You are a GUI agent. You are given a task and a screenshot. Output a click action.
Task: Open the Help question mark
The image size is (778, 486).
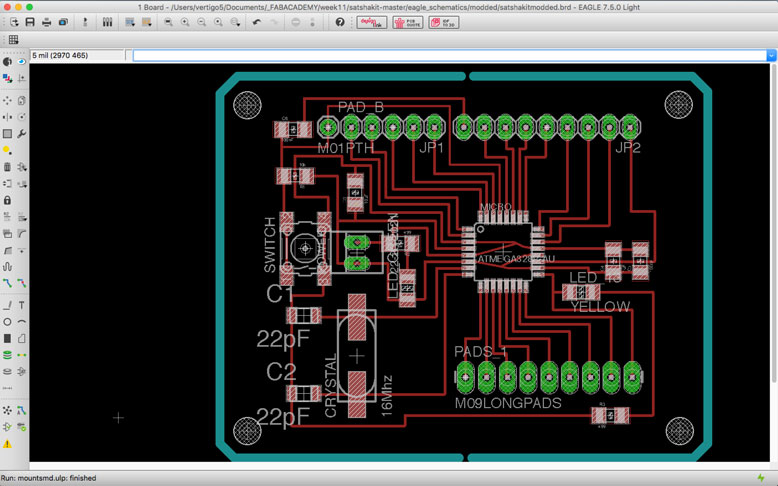[x=340, y=22]
